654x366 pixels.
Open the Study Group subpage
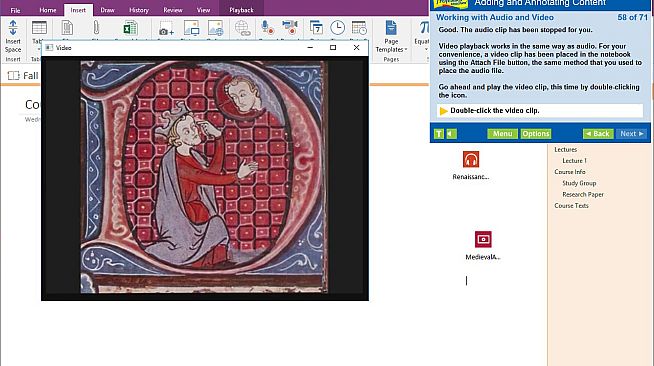pyautogui.click(x=579, y=183)
